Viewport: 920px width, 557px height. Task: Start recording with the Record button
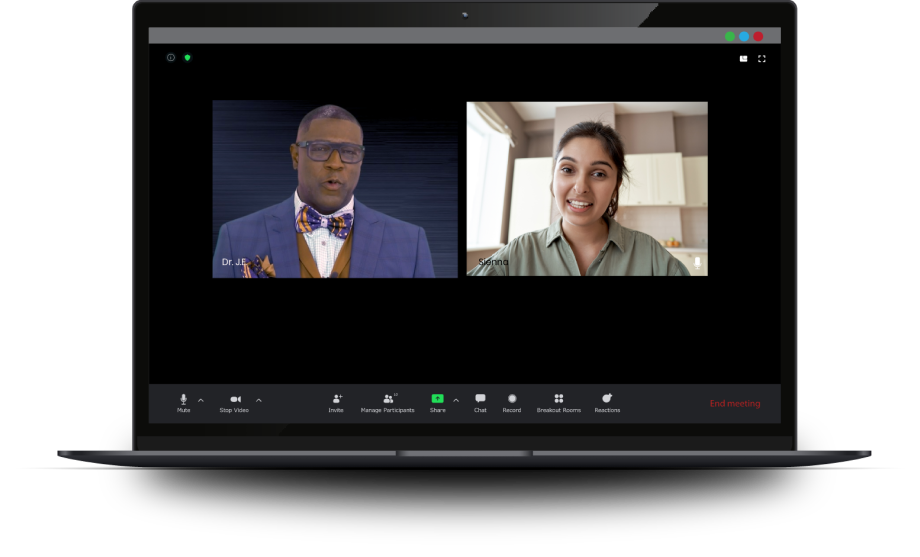pyautogui.click(x=512, y=403)
